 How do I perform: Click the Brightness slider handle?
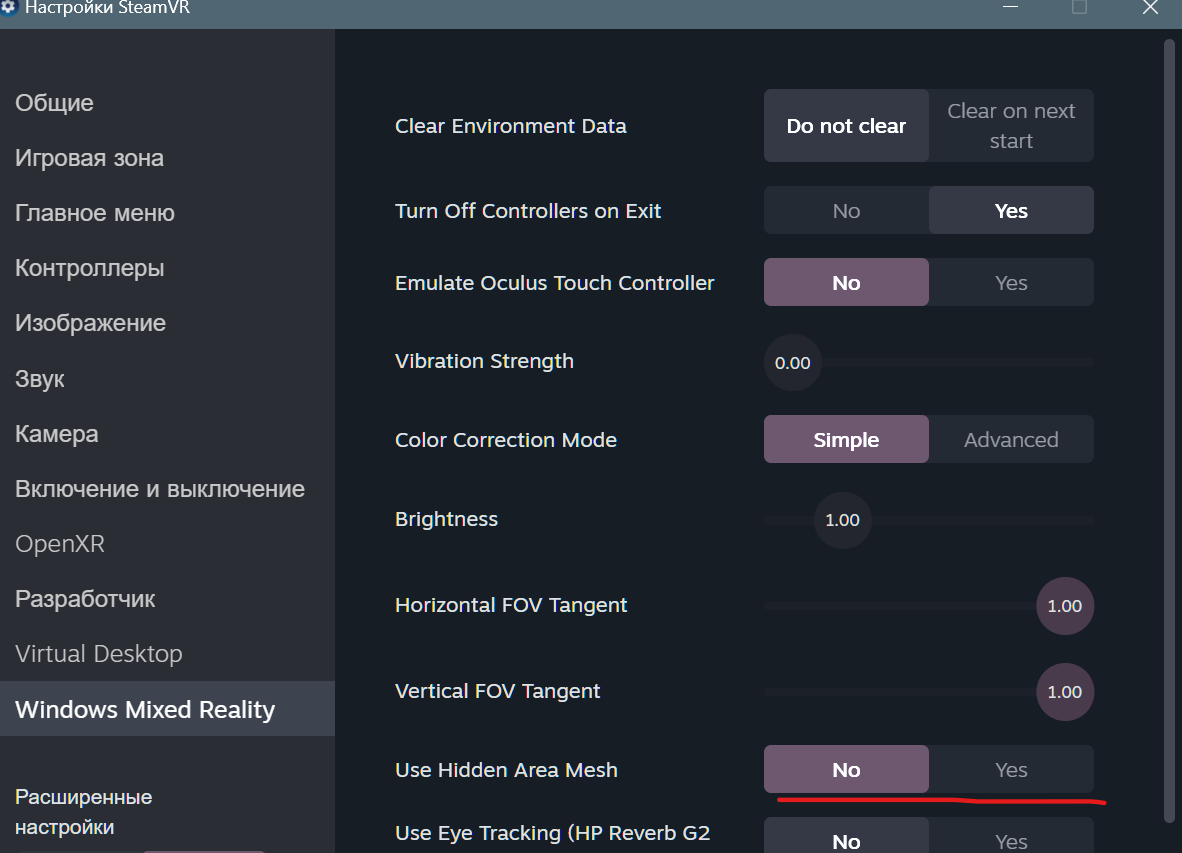[842, 520]
